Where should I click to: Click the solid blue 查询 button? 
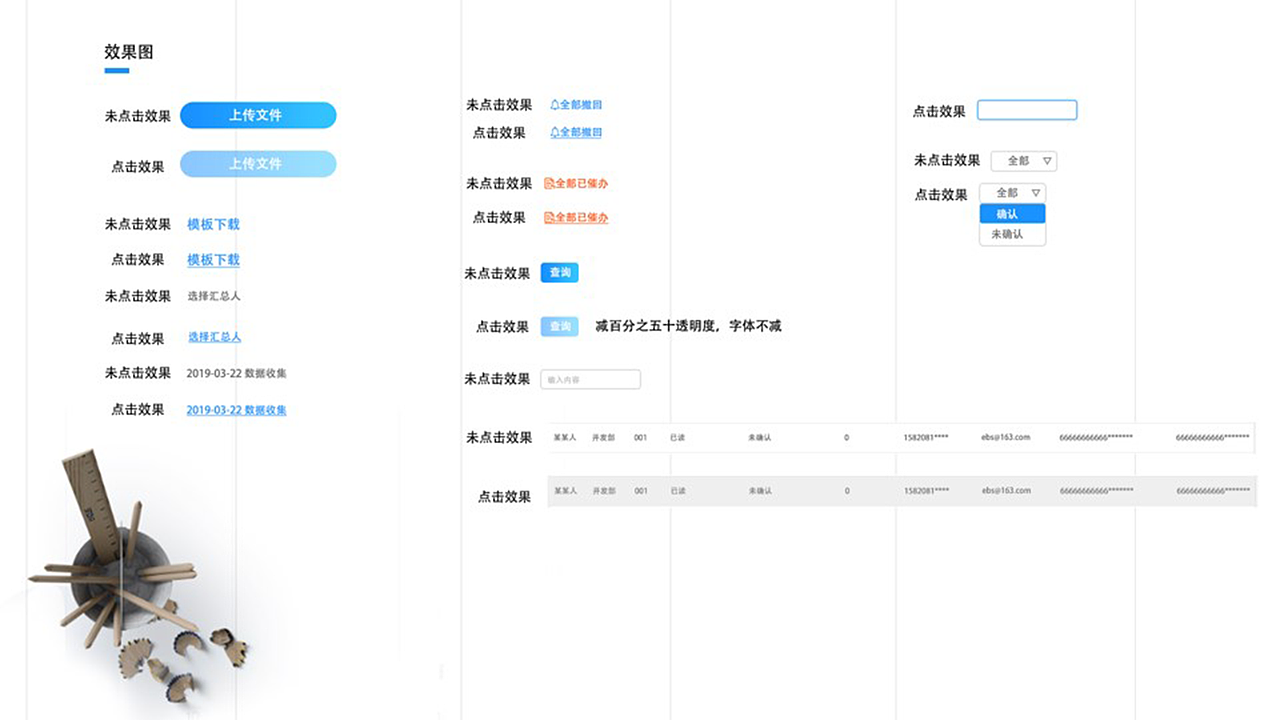560,272
